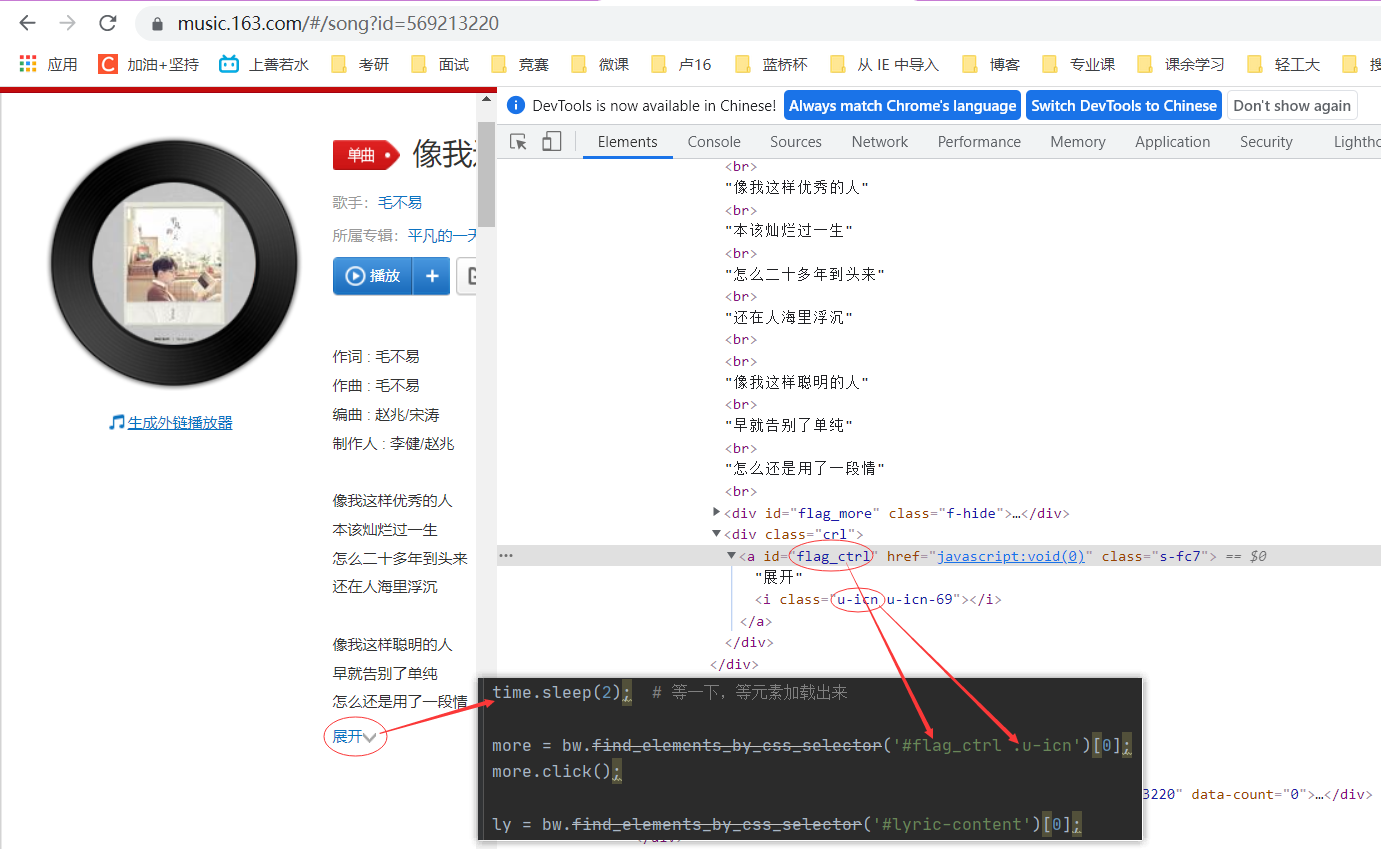Reload the page with refresh icon
The width and height of the screenshot is (1381, 849).
107,23
